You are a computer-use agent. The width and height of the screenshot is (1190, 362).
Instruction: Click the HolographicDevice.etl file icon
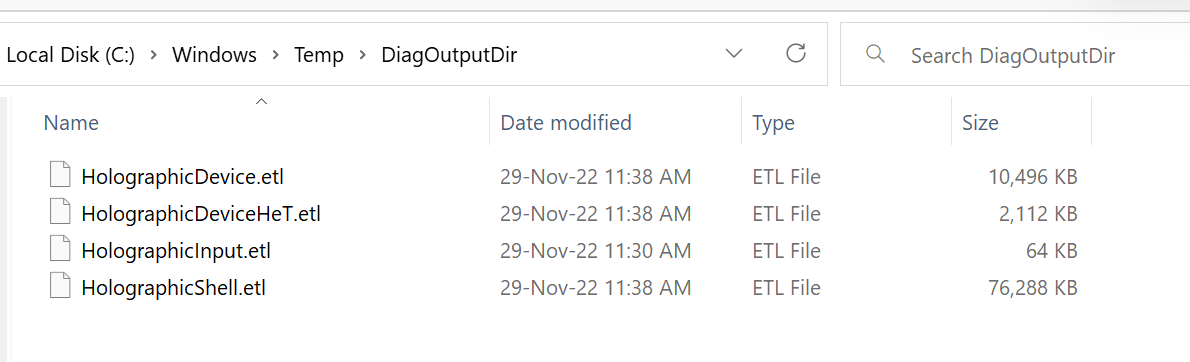[x=60, y=177]
